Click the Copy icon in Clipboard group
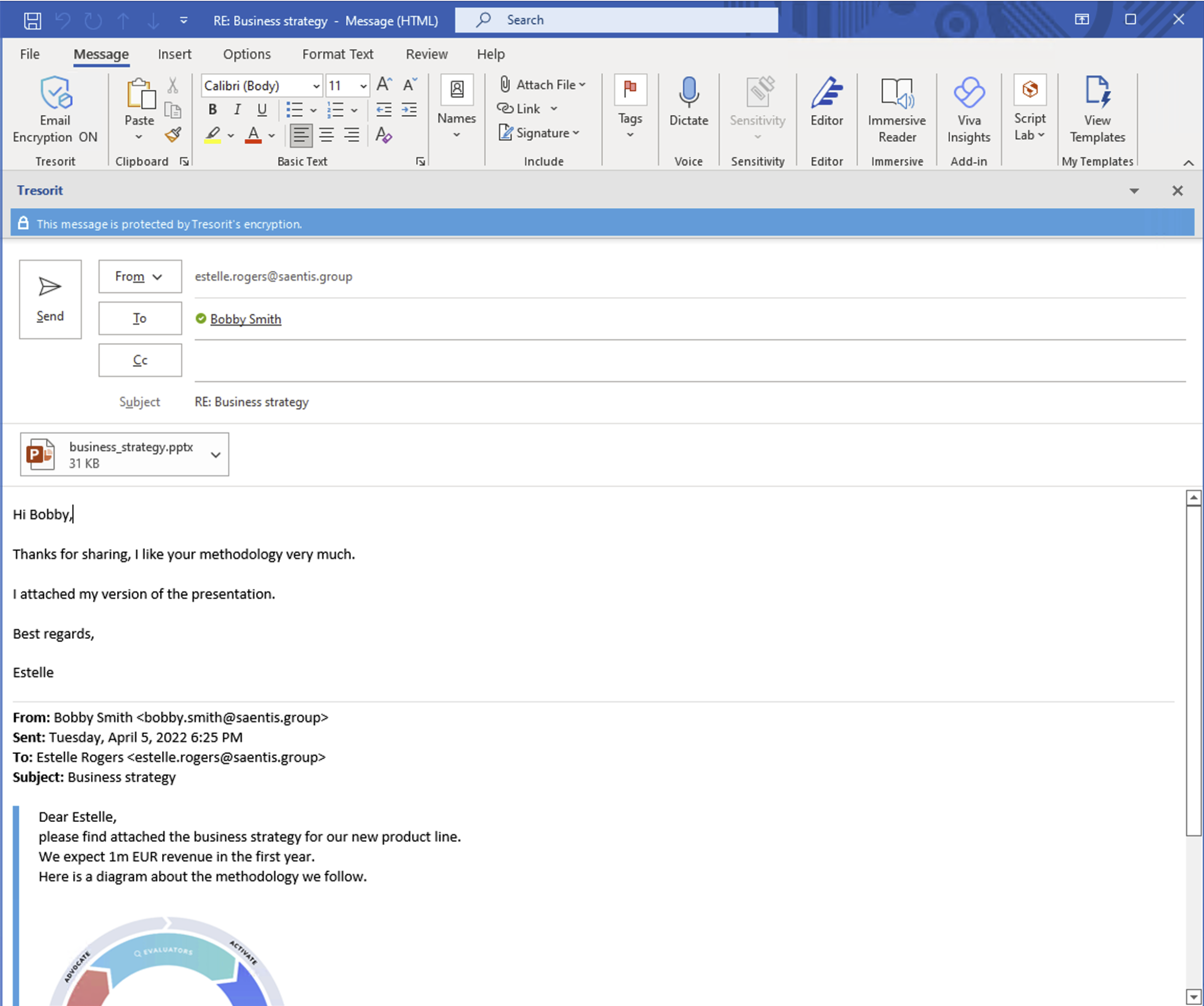This screenshot has width=1204, height=1006. tap(172, 110)
